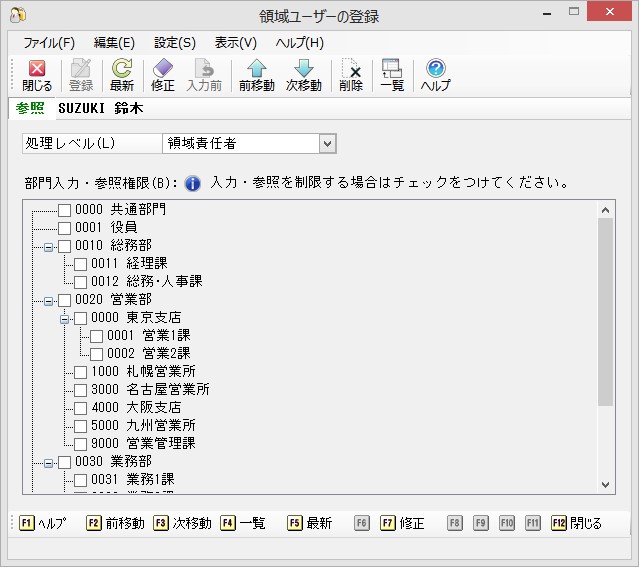Click the 前移動 up-arrow icon
This screenshot has height=567, width=639.
click(256, 69)
